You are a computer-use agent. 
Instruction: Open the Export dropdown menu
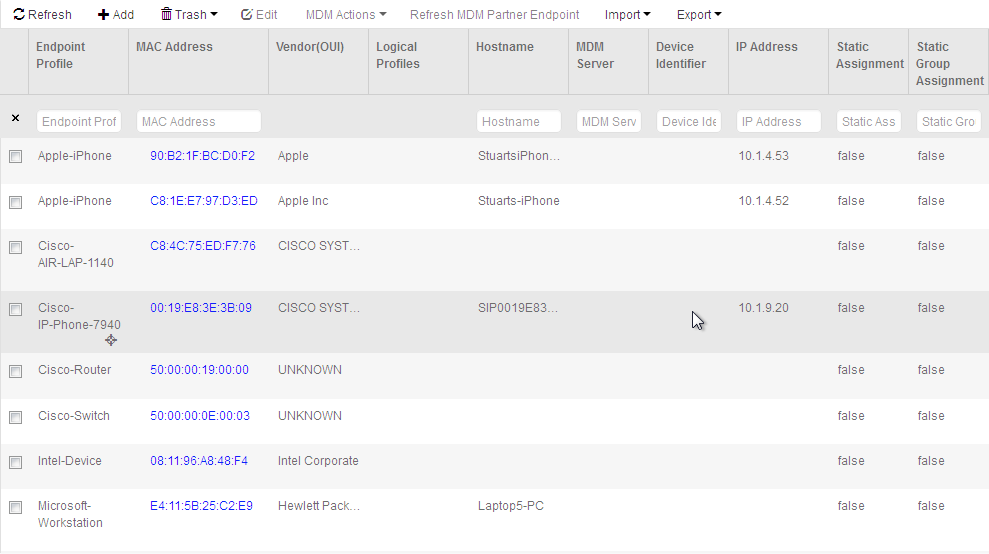[x=699, y=15]
